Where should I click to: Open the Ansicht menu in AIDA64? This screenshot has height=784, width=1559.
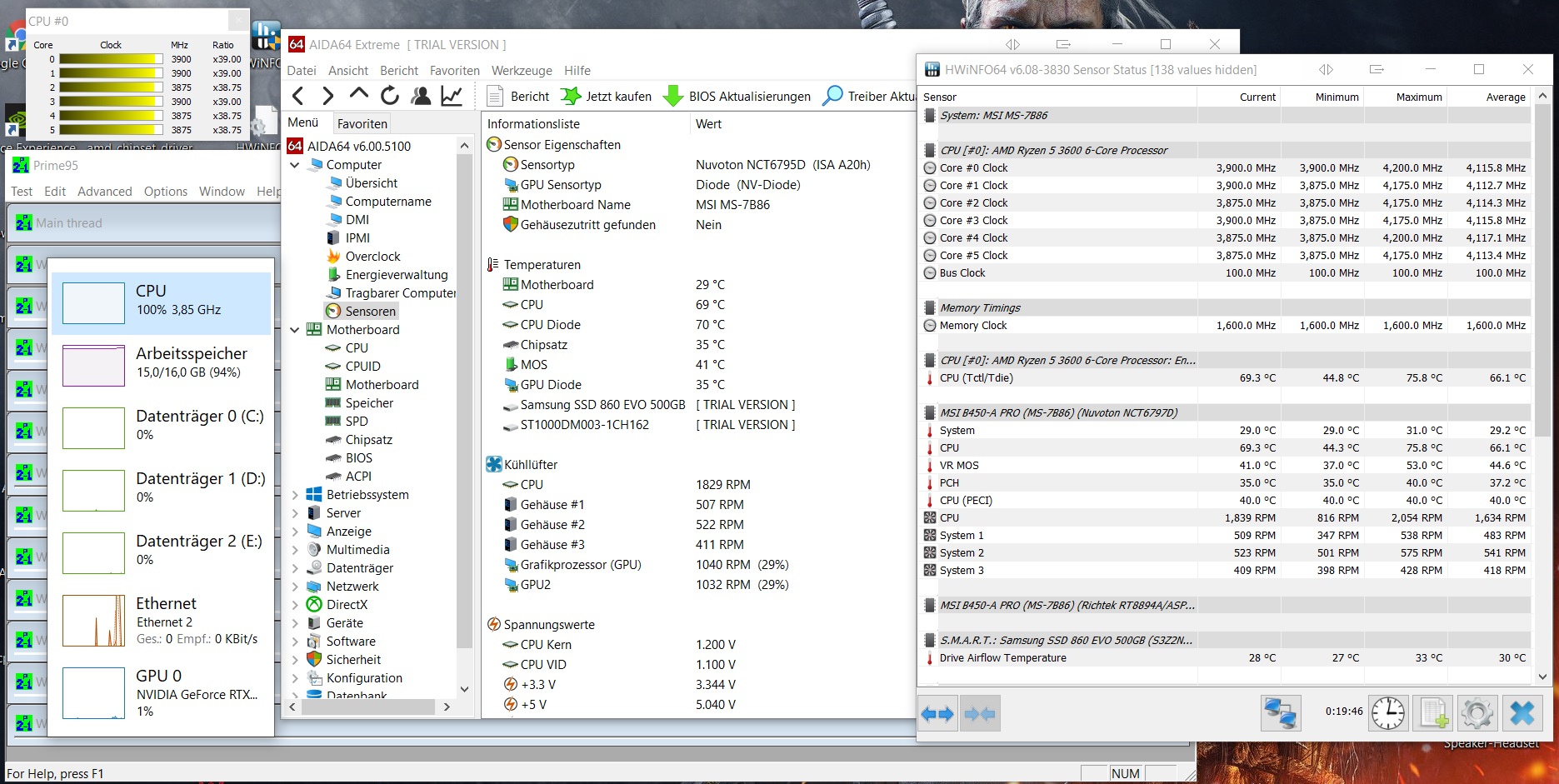348,71
